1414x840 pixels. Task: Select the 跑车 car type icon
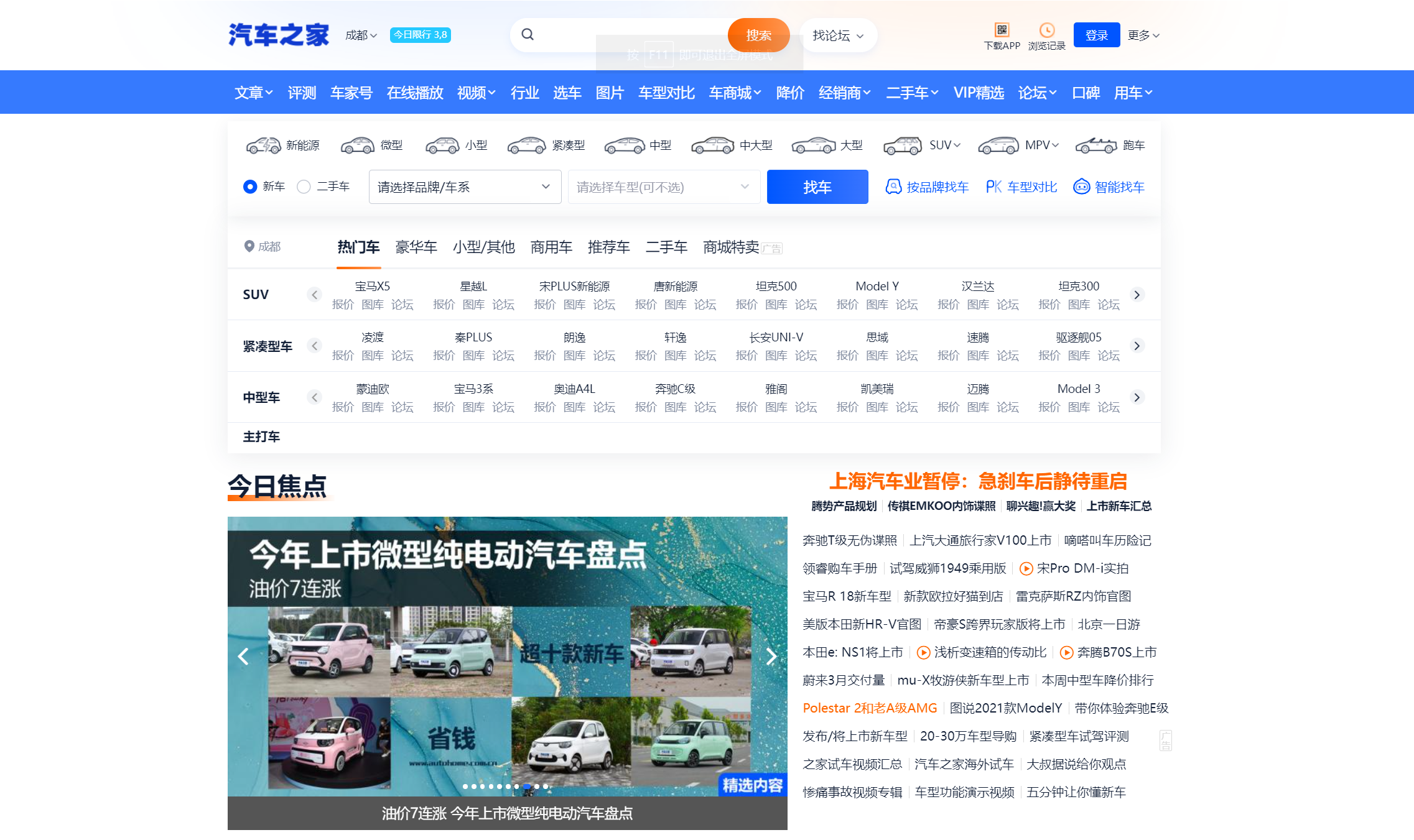pos(1096,145)
